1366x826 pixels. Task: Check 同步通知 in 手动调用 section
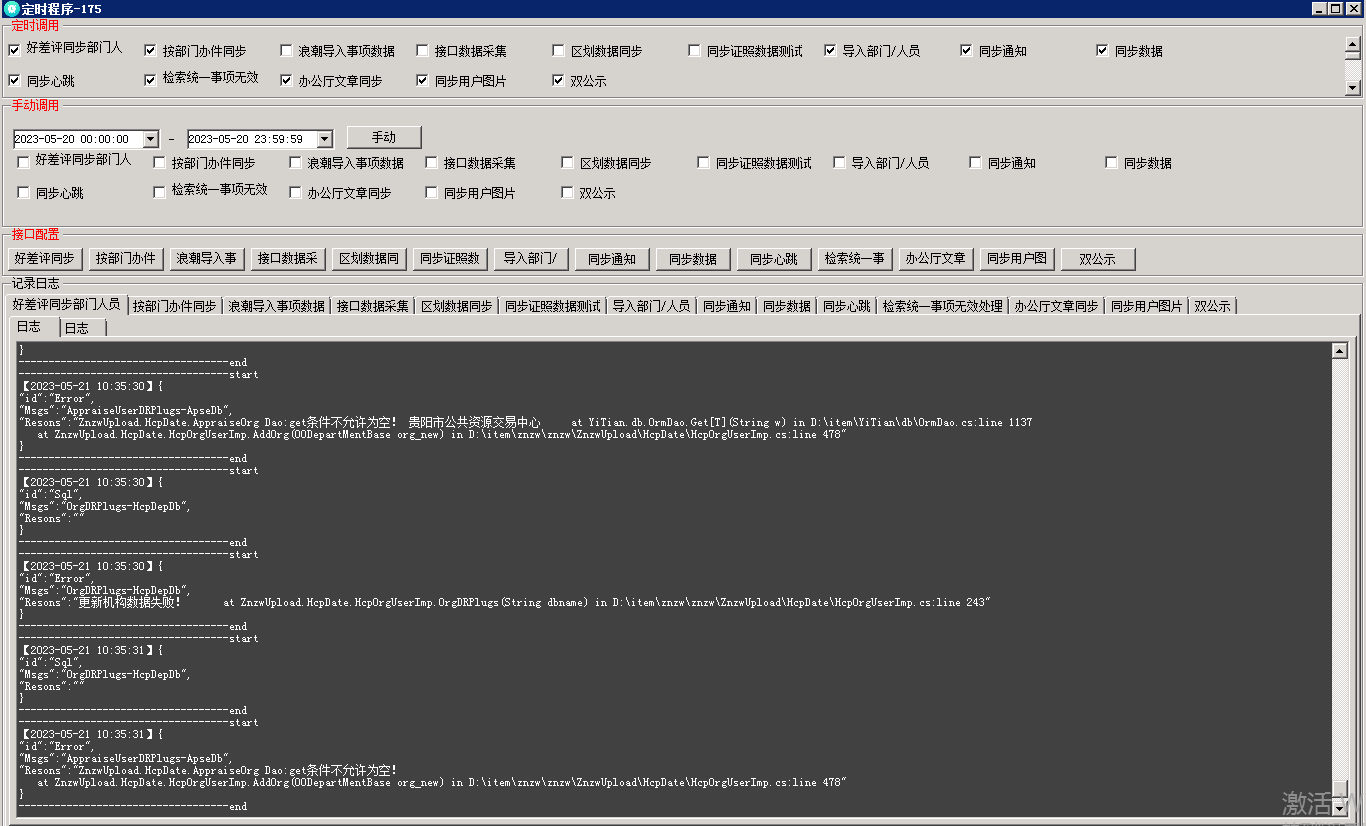click(x=975, y=162)
